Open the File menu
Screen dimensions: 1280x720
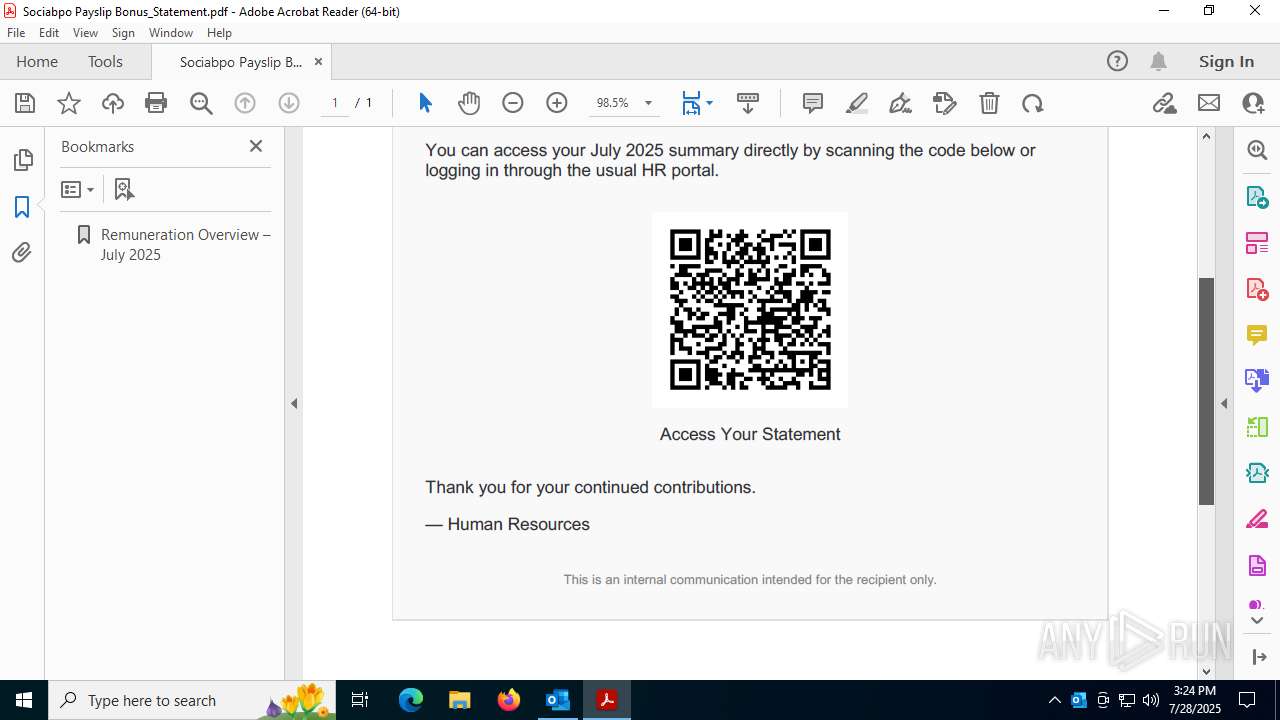[x=16, y=33]
